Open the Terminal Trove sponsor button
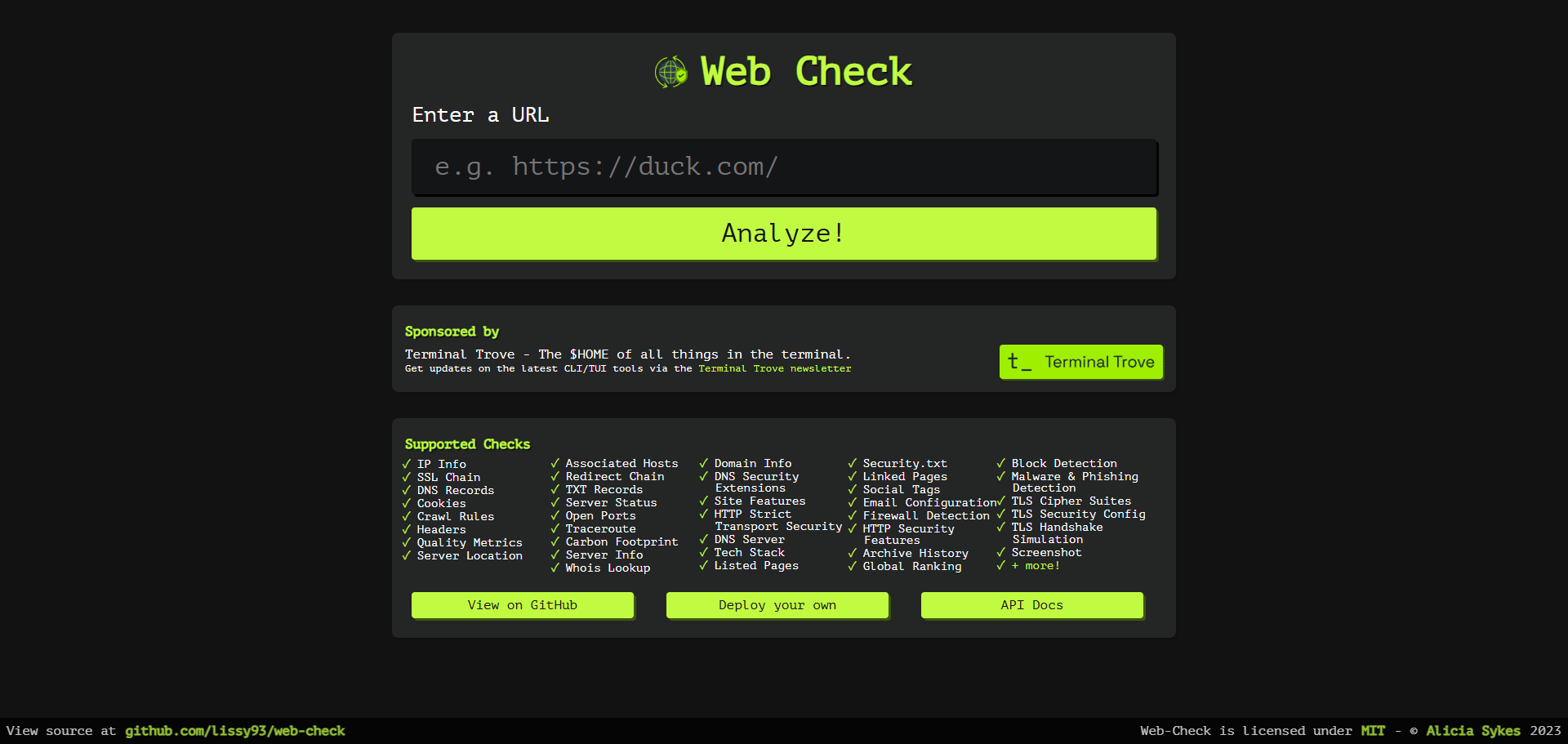This screenshot has height=744, width=1568. (x=1081, y=362)
